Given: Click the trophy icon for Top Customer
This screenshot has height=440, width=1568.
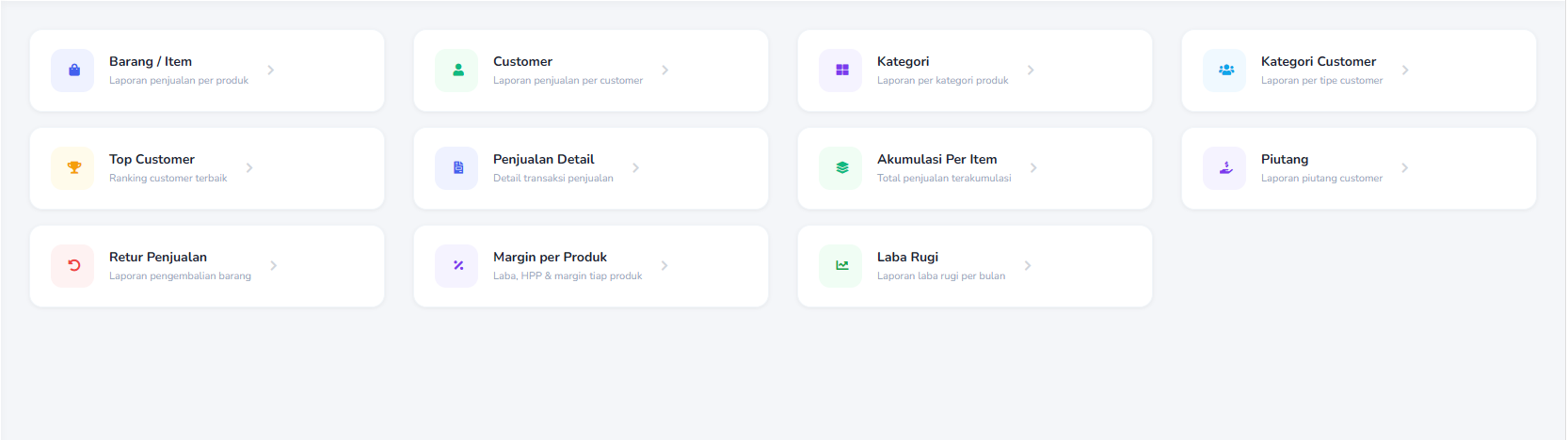Looking at the screenshot, I should (x=73, y=168).
